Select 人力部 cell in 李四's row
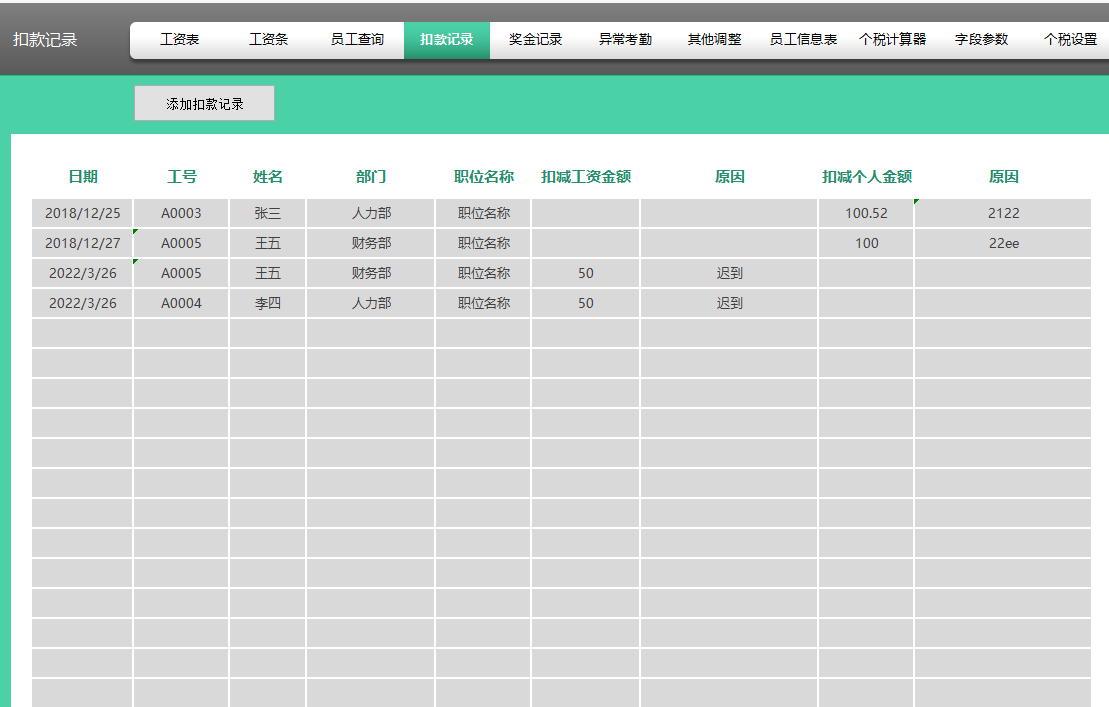 [x=371, y=303]
